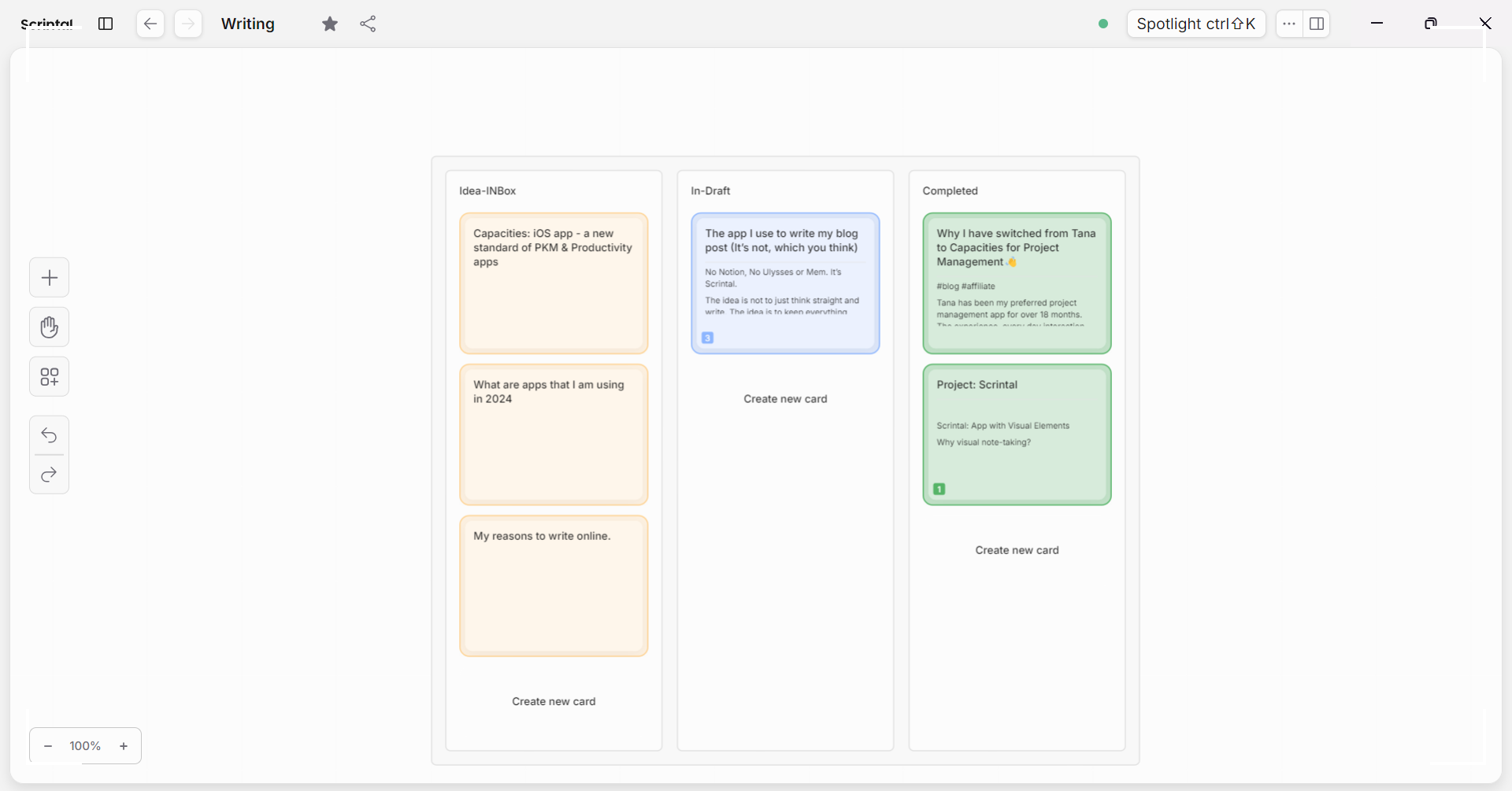Create new card in In-Draft column
The image size is (1512, 791).
(785, 399)
